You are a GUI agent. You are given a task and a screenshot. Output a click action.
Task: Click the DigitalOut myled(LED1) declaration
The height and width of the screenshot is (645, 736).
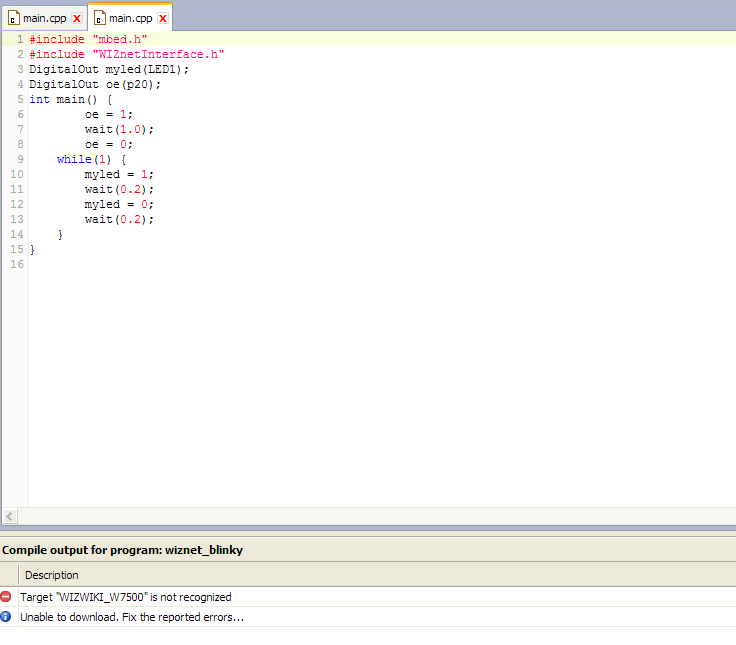108,69
